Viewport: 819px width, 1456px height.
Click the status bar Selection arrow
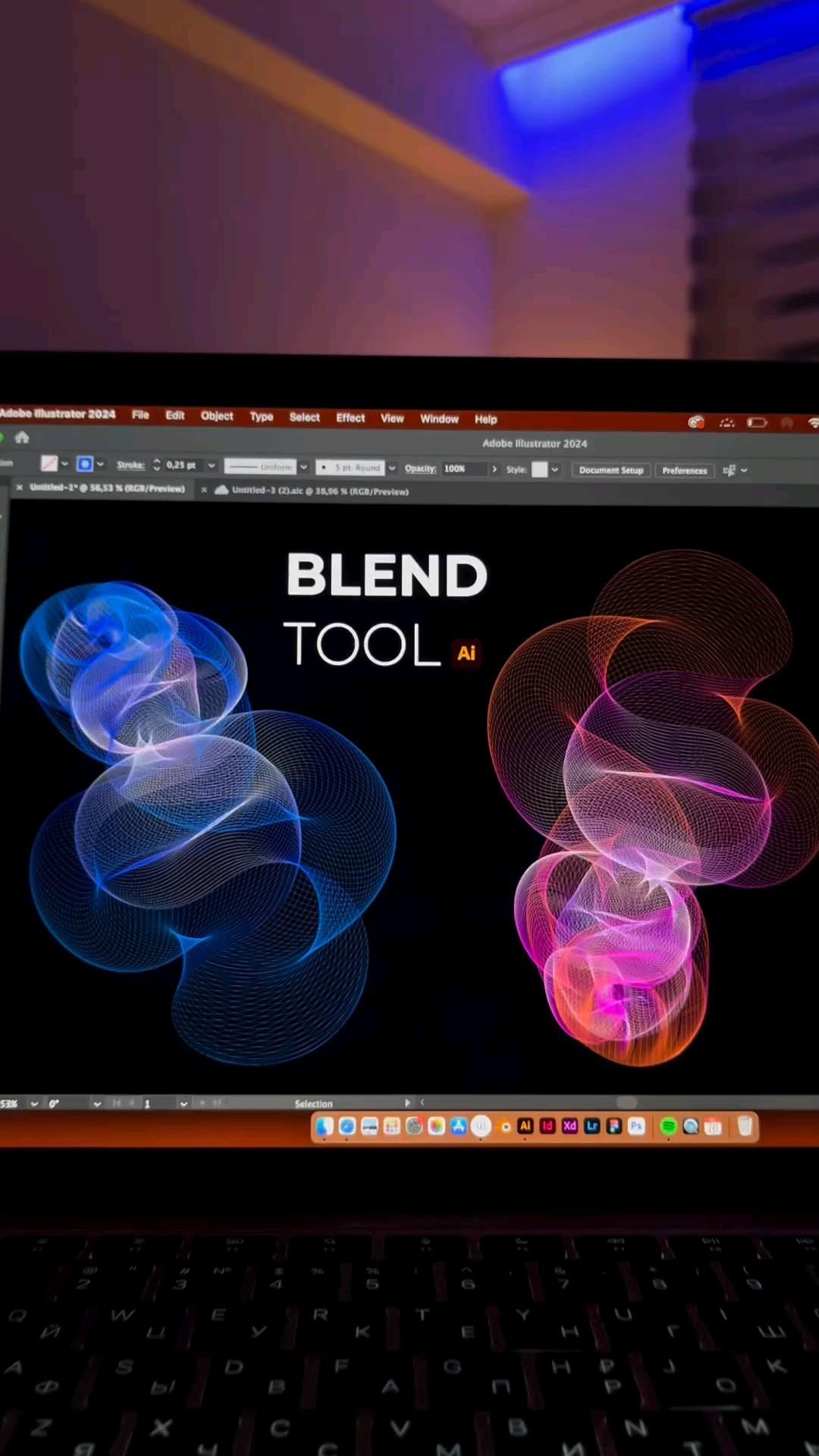pos(407,1103)
